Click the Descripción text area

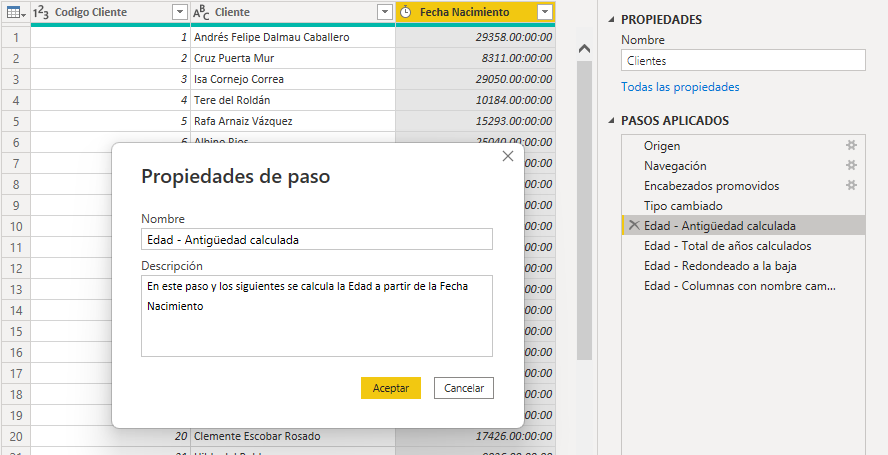pos(317,316)
